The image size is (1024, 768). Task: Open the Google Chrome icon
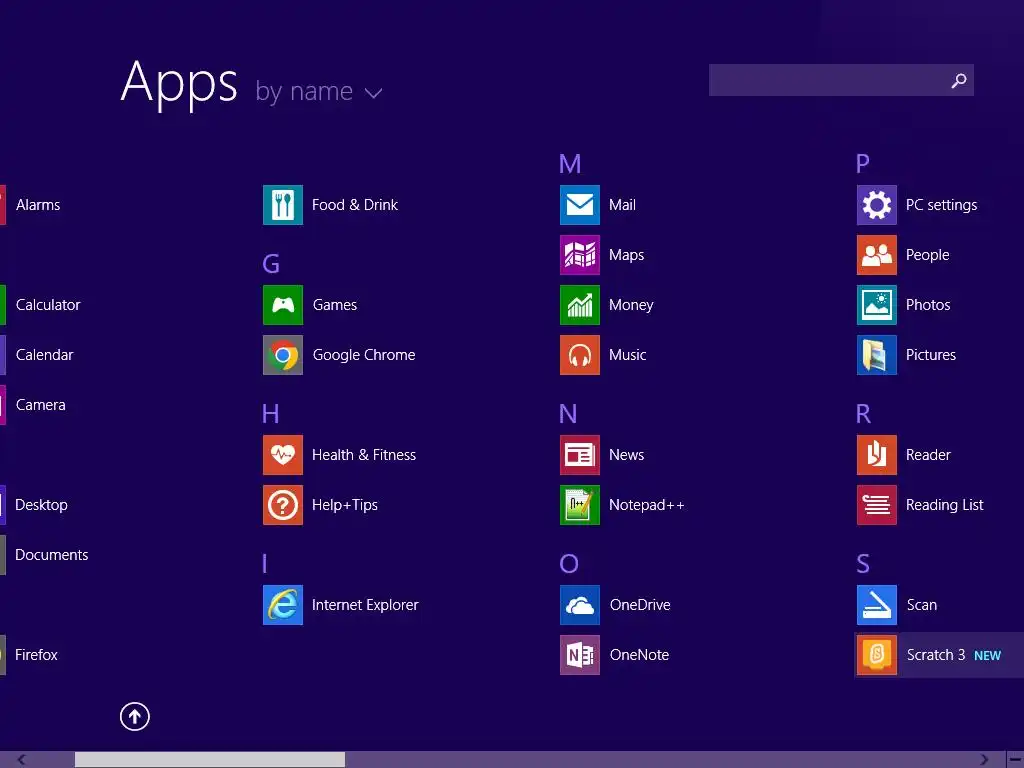[283, 355]
